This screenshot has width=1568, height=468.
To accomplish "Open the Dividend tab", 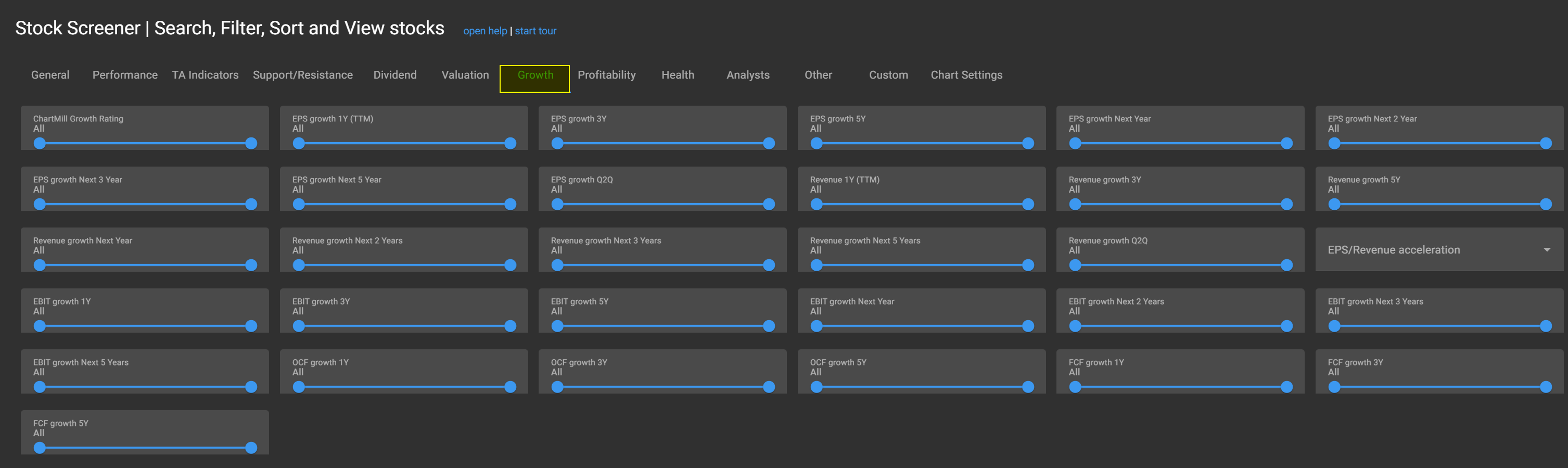I will [394, 75].
